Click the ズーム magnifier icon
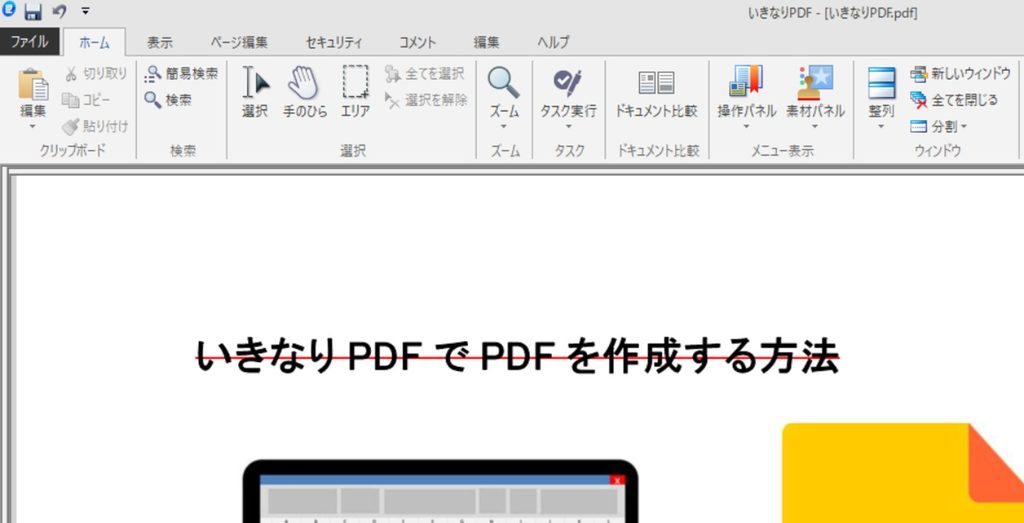 [x=504, y=83]
